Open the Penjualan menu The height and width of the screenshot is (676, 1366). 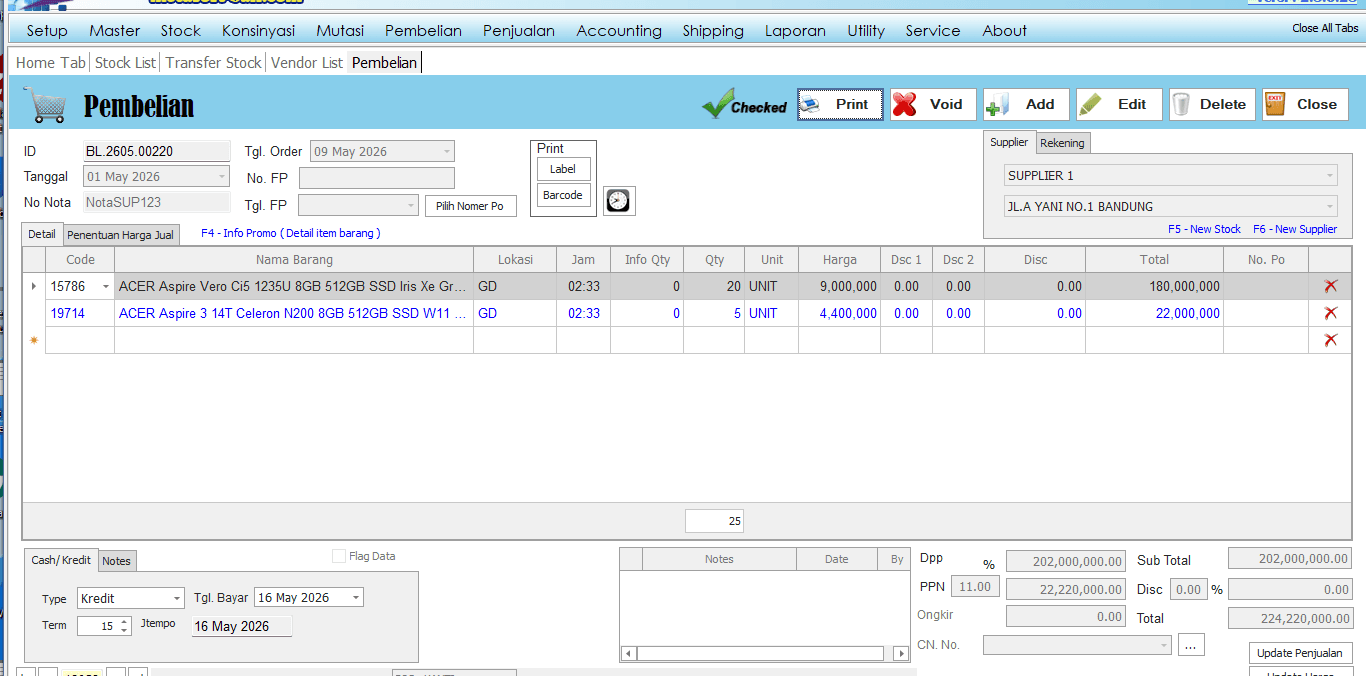click(519, 31)
